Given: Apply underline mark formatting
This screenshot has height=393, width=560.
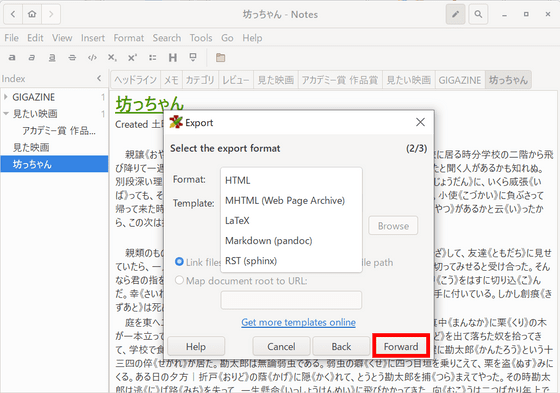Looking at the screenshot, I should pos(52,58).
